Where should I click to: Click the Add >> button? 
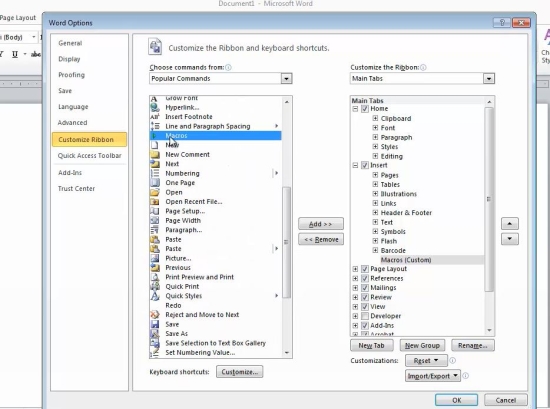321,224
